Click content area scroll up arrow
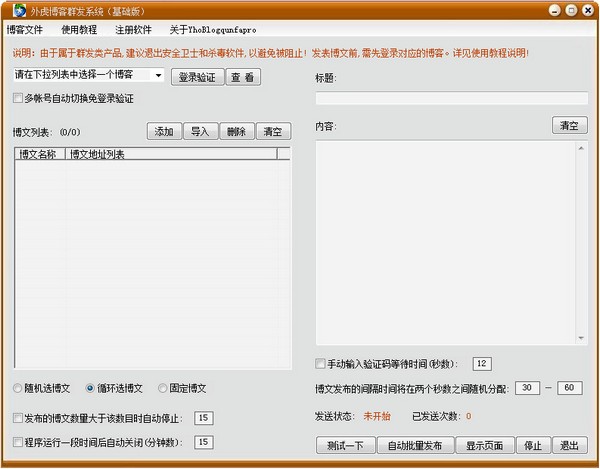Screen dimensions: 600x469 581,148
